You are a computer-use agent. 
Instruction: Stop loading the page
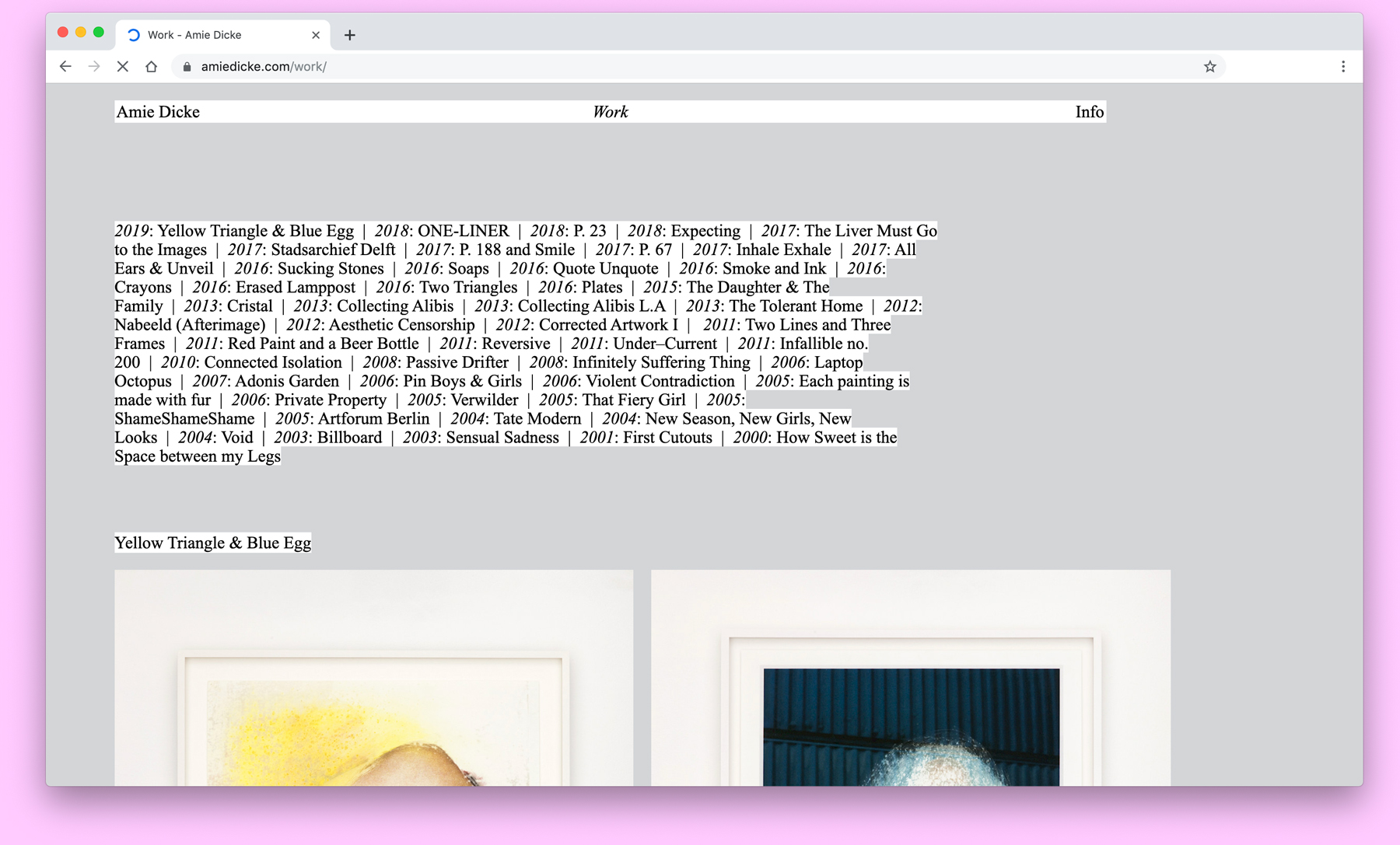pos(123,67)
